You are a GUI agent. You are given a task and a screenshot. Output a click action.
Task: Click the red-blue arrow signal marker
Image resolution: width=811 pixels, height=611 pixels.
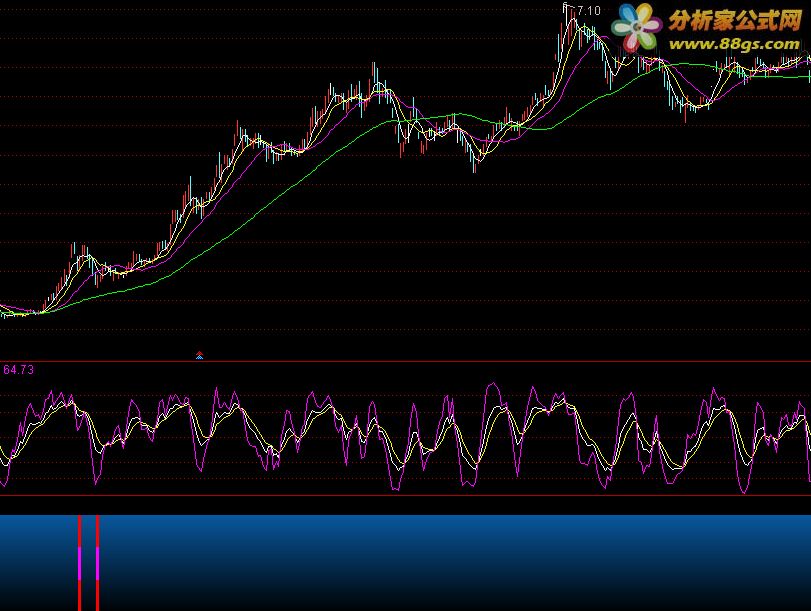(200, 355)
